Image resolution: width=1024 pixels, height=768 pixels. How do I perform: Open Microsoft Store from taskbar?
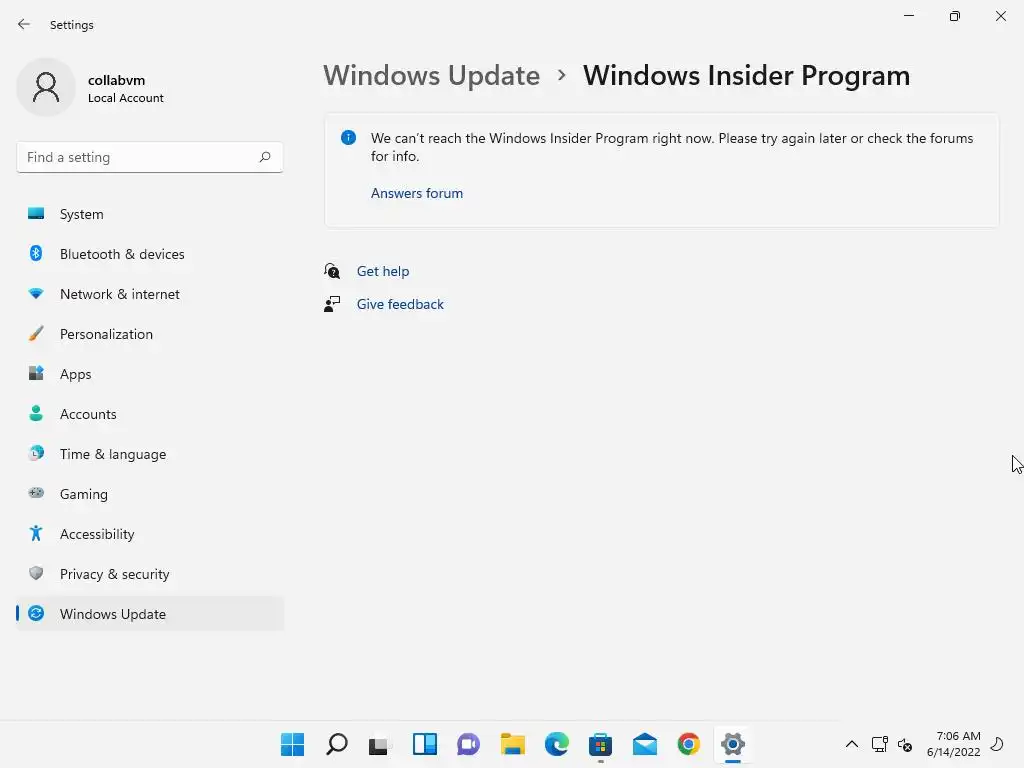point(600,744)
